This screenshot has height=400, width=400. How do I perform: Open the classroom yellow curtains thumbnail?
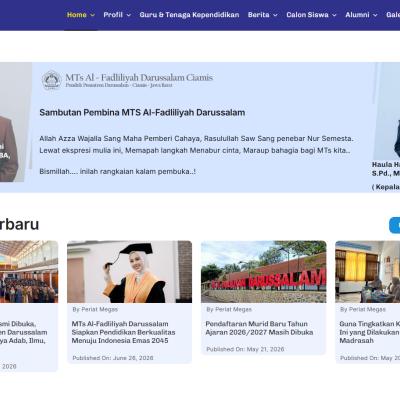[367, 272]
